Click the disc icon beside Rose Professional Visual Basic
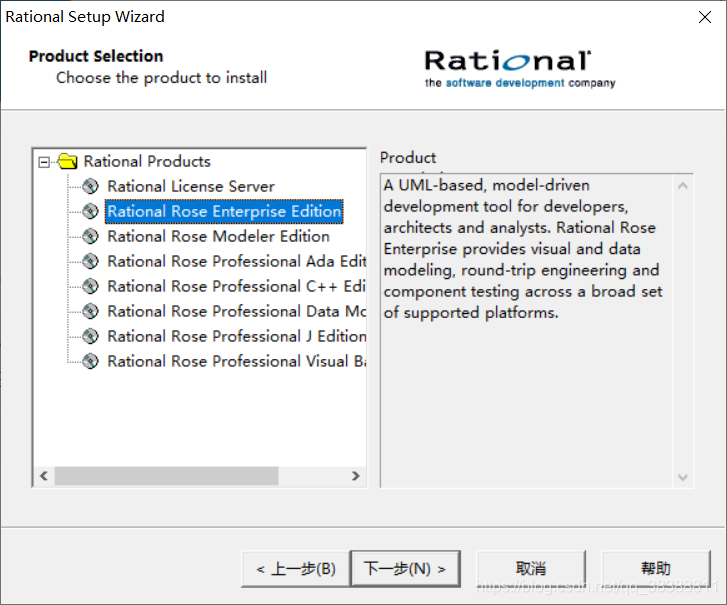 pyautogui.click(x=90, y=361)
